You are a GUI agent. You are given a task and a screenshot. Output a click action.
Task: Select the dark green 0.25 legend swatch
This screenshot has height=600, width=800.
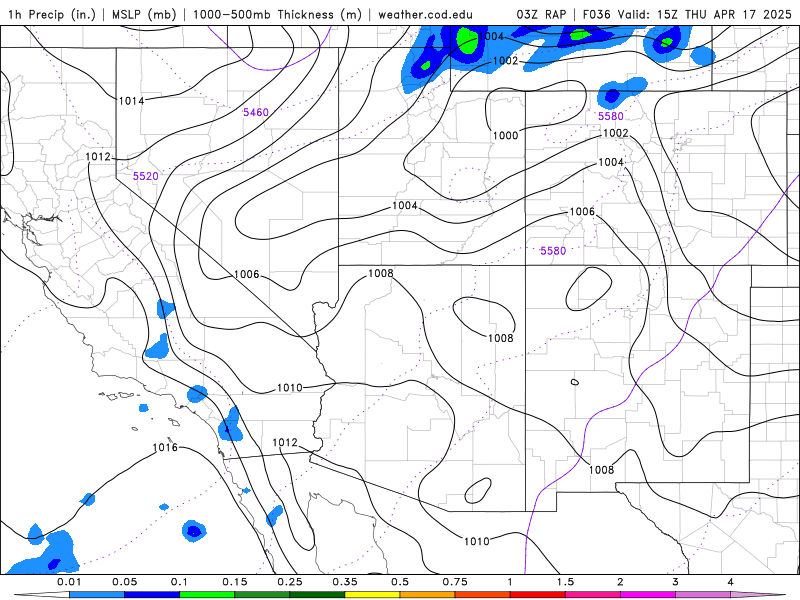(317, 595)
